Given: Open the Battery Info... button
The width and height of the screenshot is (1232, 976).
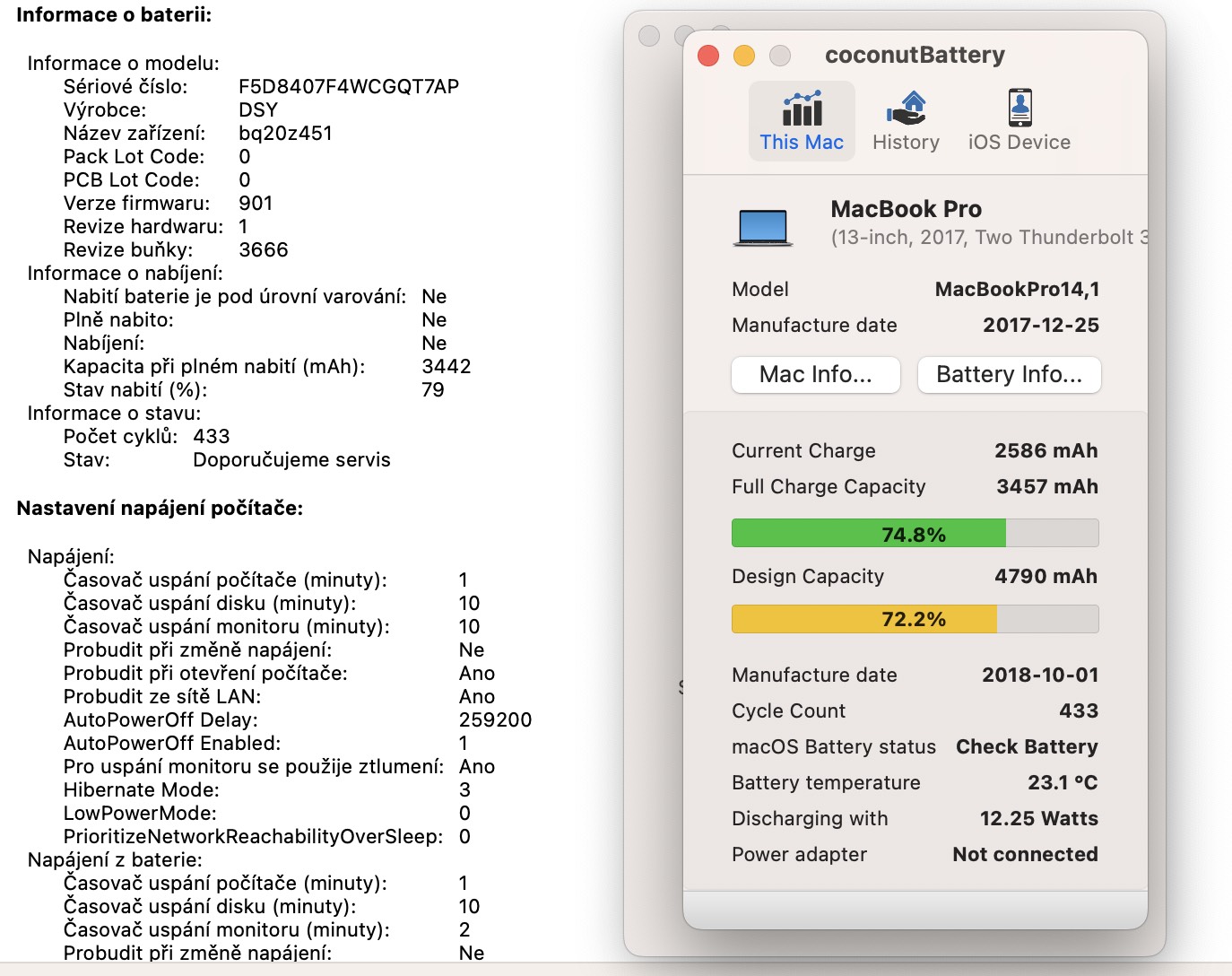Looking at the screenshot, I should 1009,375.
